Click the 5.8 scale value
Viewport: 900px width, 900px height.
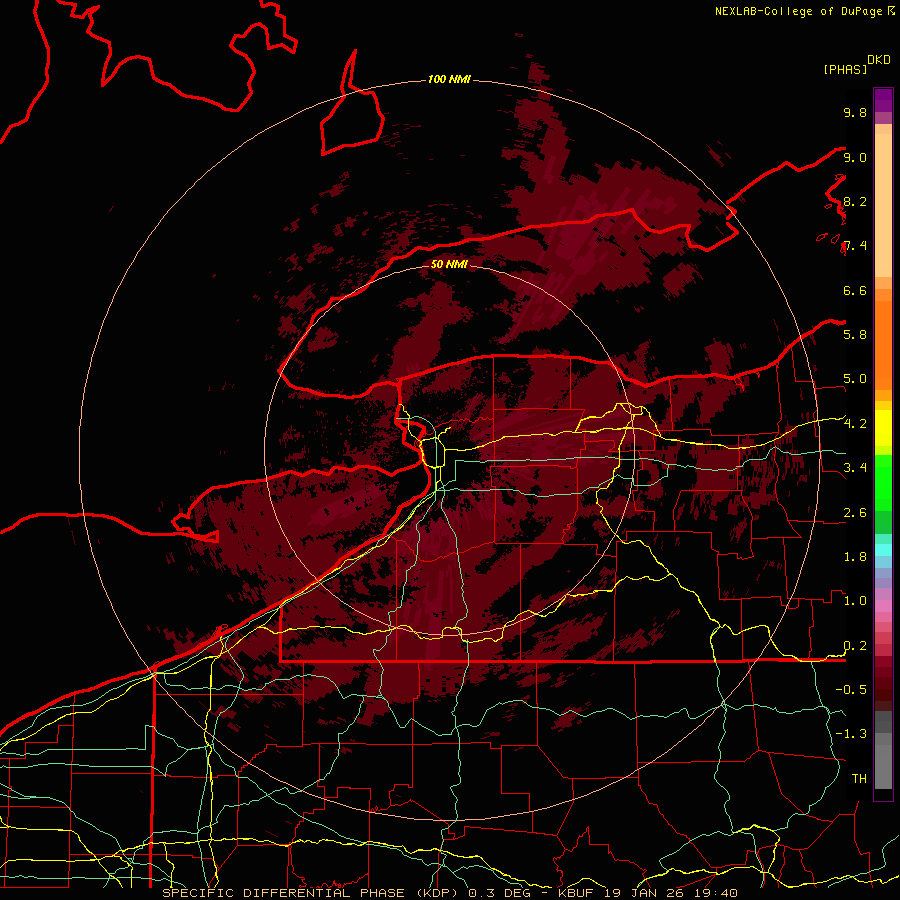tap(855, 334)
